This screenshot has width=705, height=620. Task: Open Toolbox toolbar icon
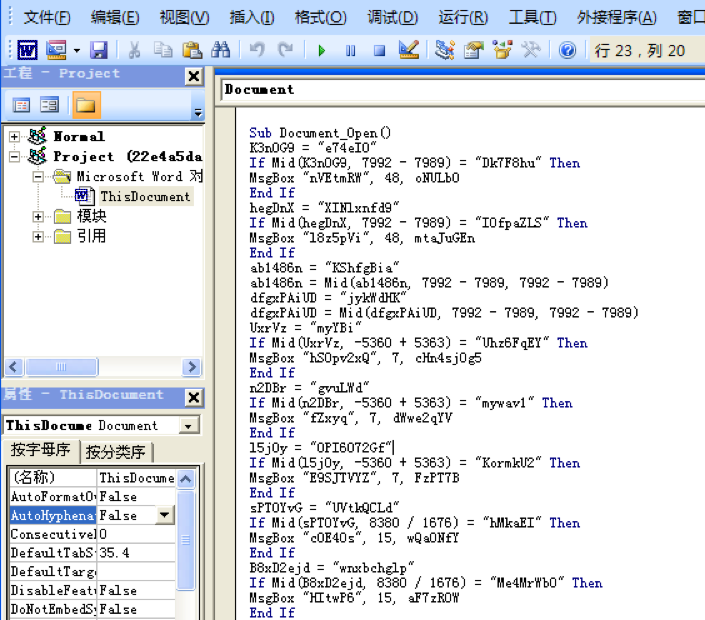pyautogui.click(x=531, y=50)
